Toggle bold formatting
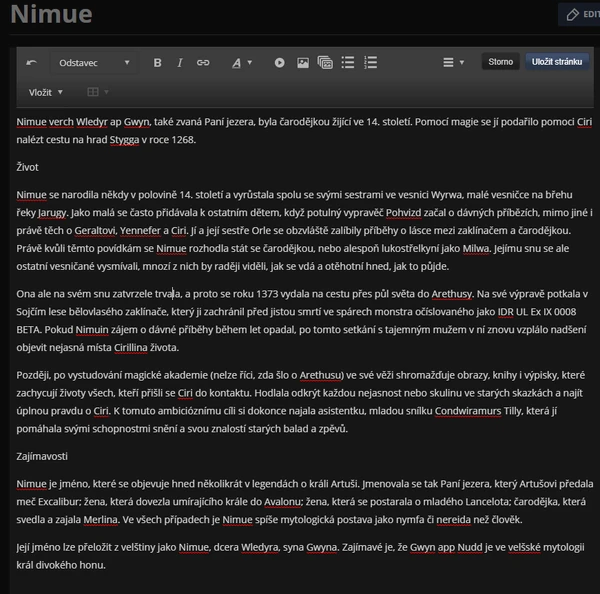 [x=157, y=63]
